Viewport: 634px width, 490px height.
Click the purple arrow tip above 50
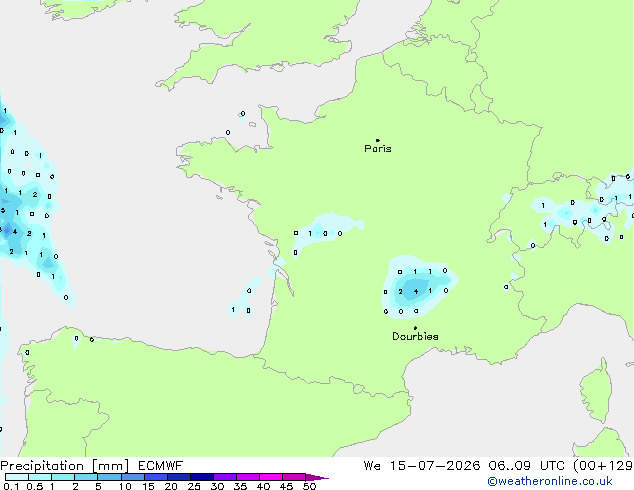pyautogui.click(x=317, y=477)
